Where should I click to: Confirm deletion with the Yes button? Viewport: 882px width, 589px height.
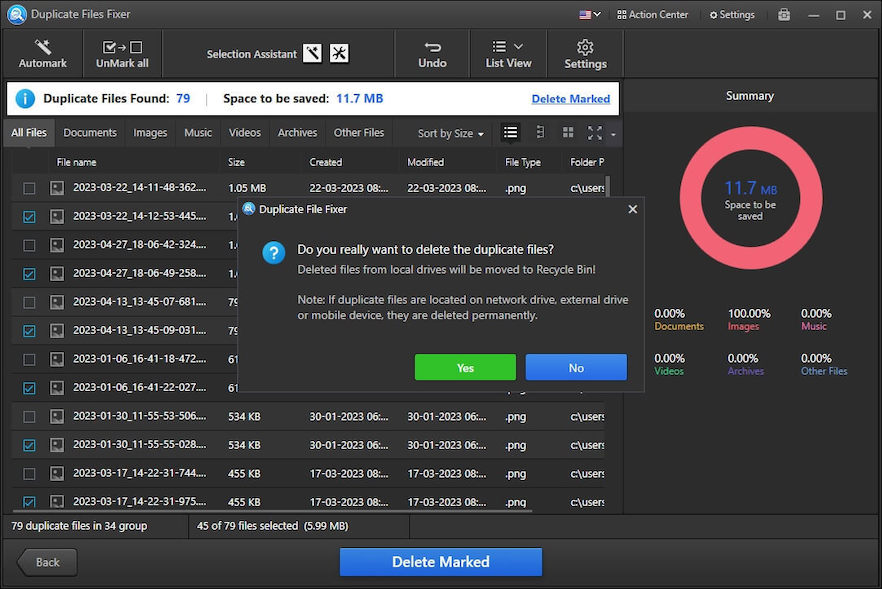coord(465,367)
